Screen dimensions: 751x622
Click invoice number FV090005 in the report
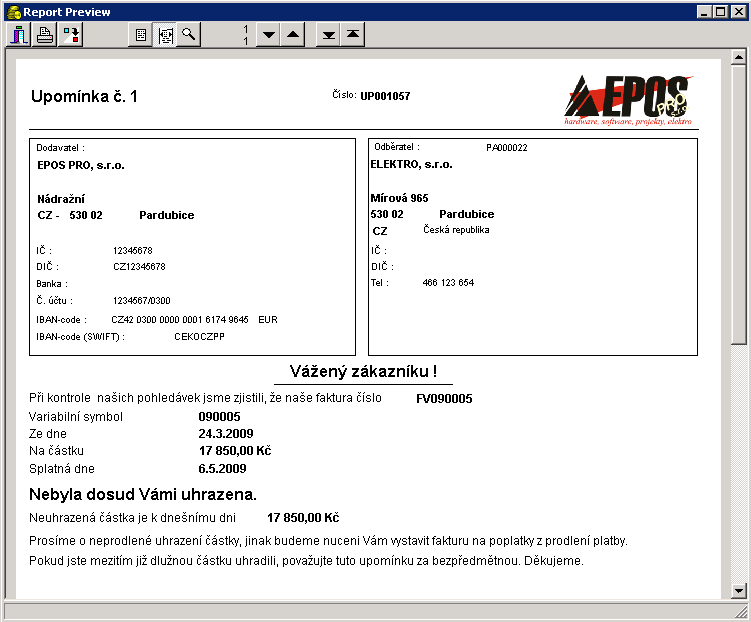coord(444,399)
